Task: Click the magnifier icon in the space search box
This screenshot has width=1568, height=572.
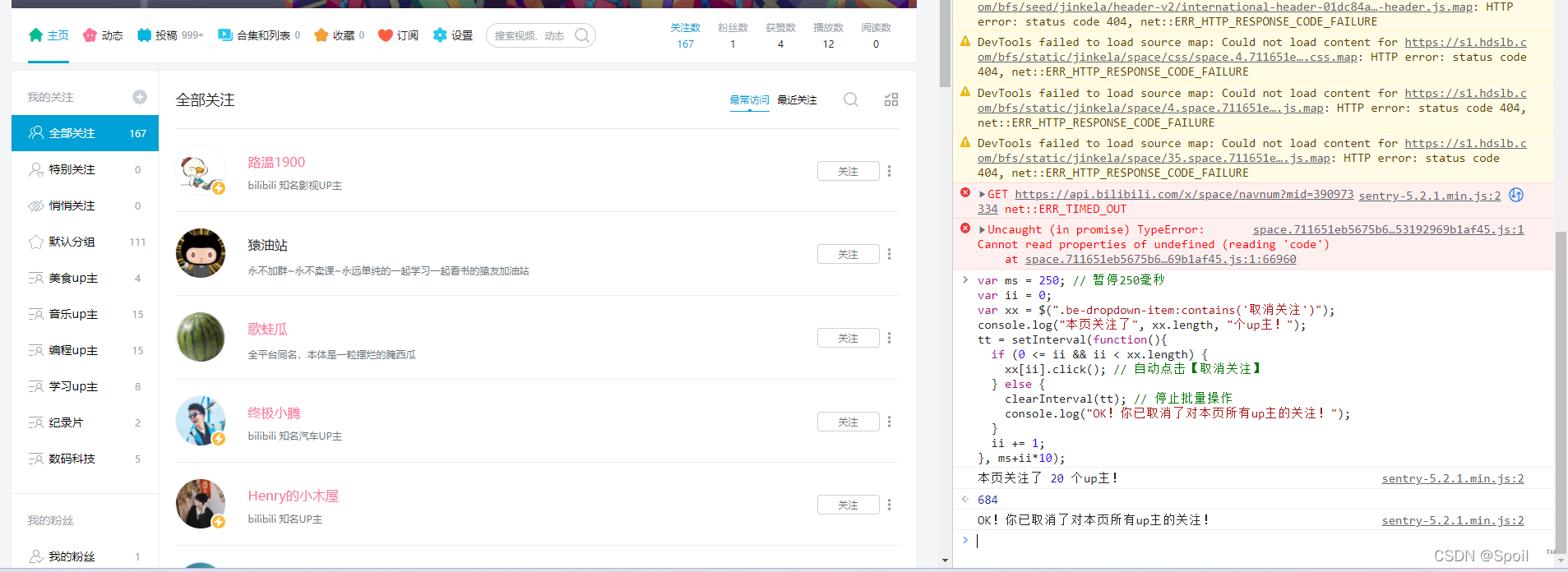Action: pos(582,35)
